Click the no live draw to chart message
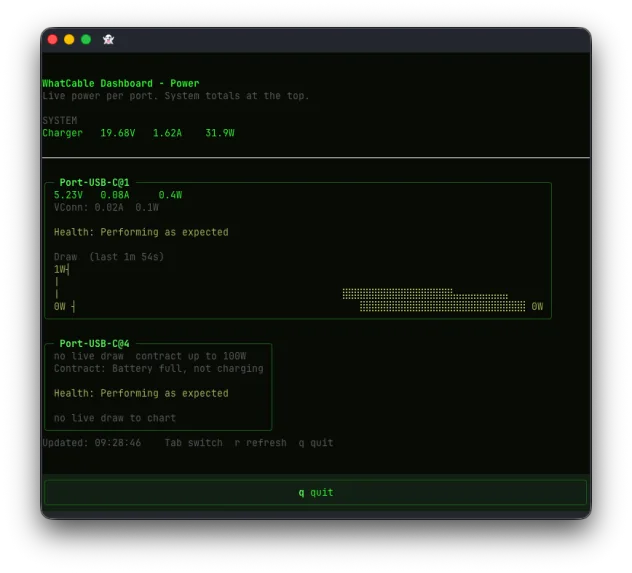Viewport: 632px width, 573px height. click(x=115, y=418)
